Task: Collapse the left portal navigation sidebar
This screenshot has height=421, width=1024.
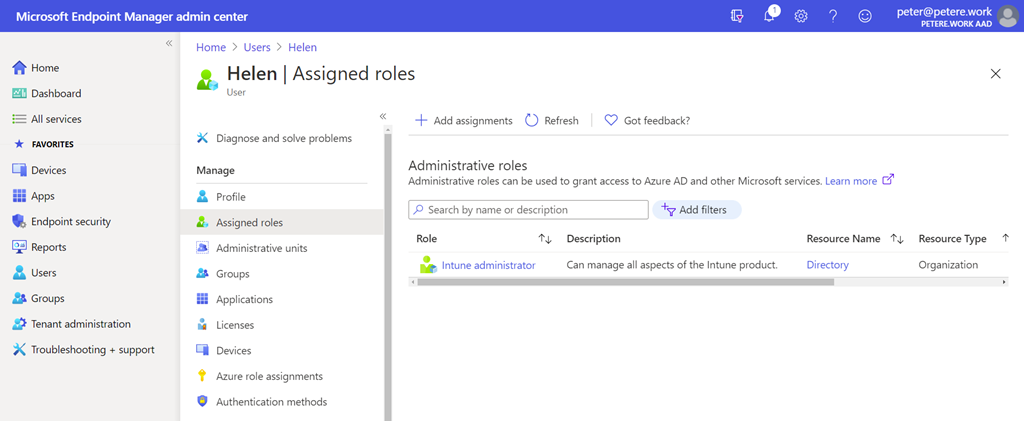Action: pos(169,44)
